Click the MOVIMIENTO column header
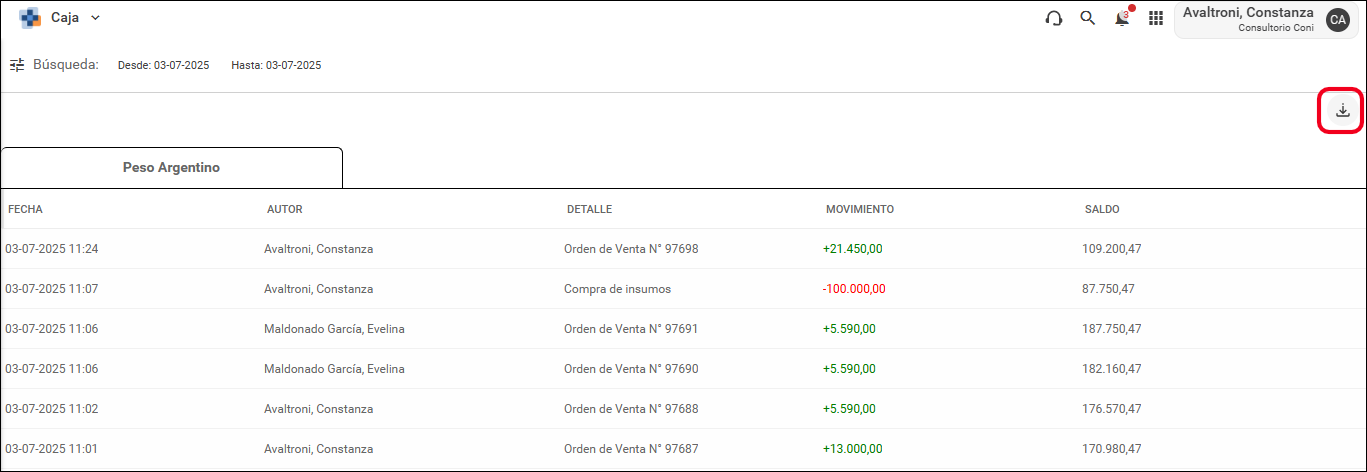 860,209
